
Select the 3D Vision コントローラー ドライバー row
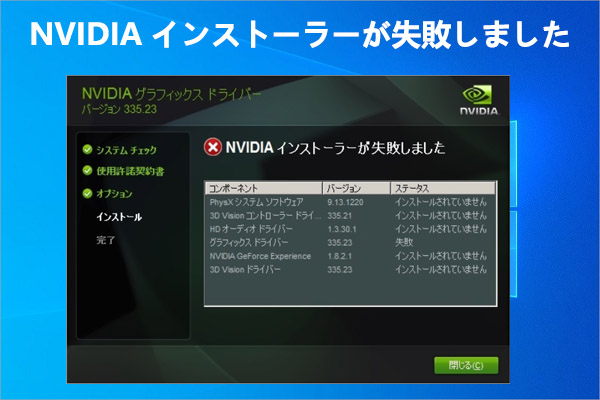(351, 216)
